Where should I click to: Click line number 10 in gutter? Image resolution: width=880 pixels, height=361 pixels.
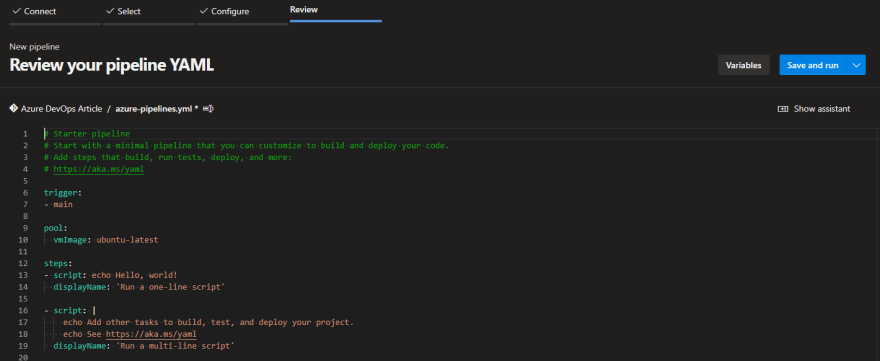click(23, 240)
